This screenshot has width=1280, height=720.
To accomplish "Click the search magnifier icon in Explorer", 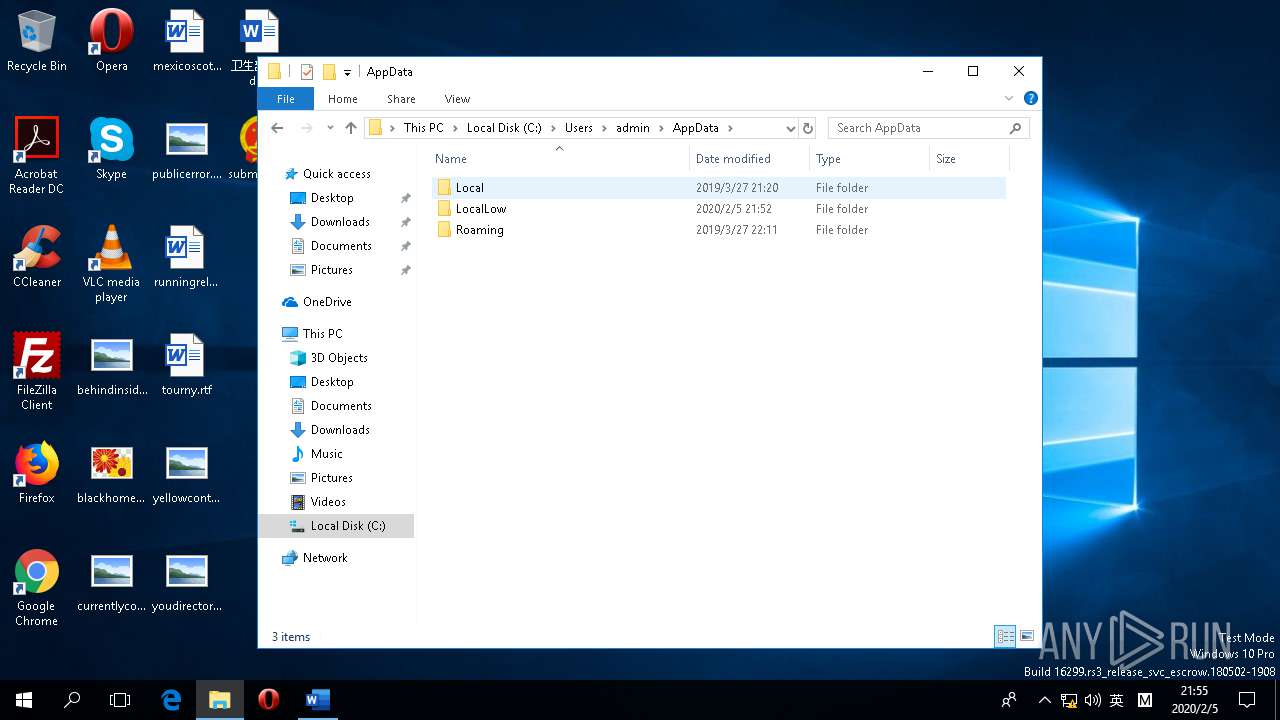I will (x=1015, y=128).
